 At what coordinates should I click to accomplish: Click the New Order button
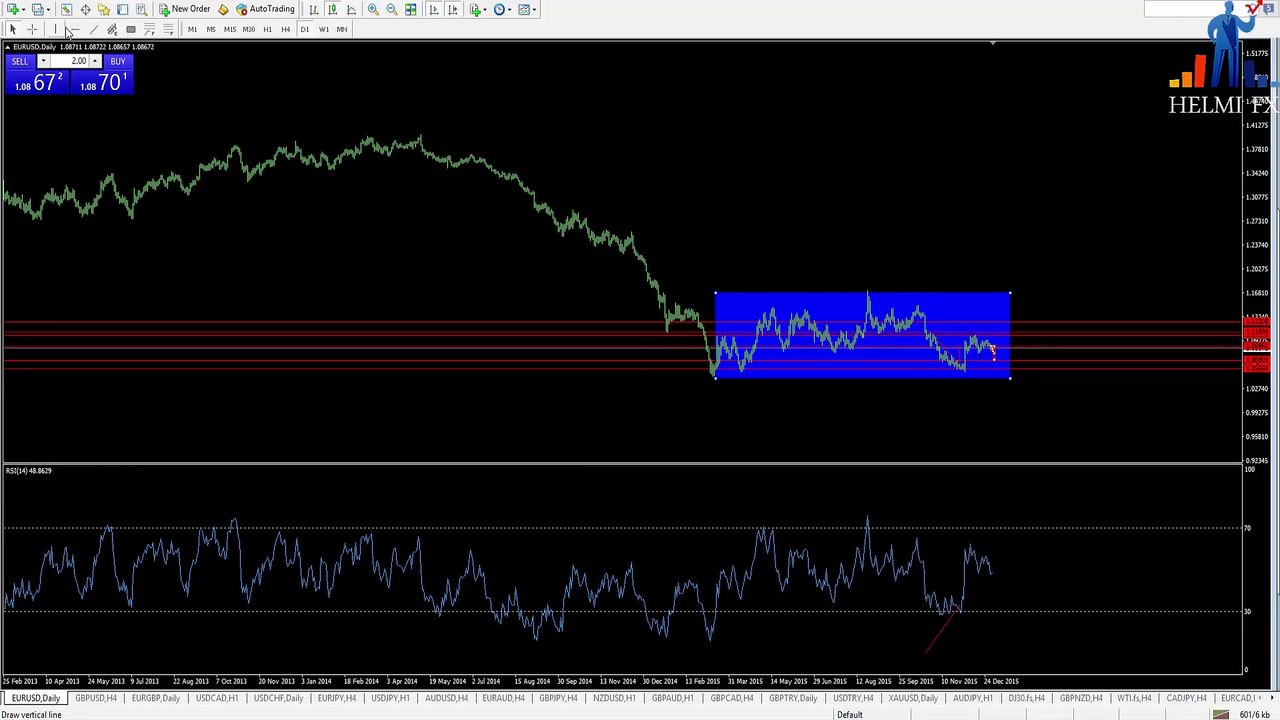pyautogui.click(x=184, y=9)
